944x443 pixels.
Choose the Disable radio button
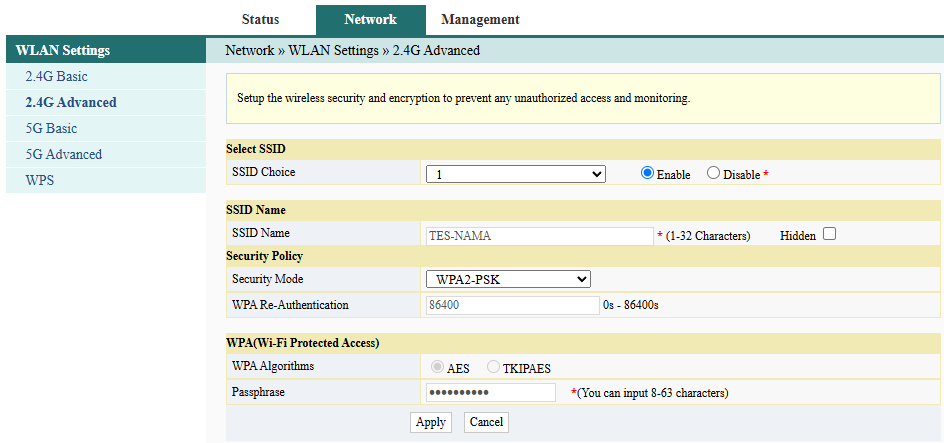pyautogui.click(x=713, y=173)
